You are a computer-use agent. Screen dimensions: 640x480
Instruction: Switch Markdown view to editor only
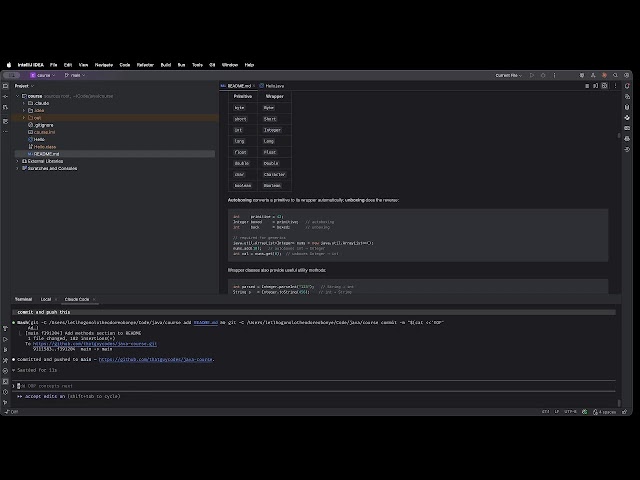pos(587,86)
